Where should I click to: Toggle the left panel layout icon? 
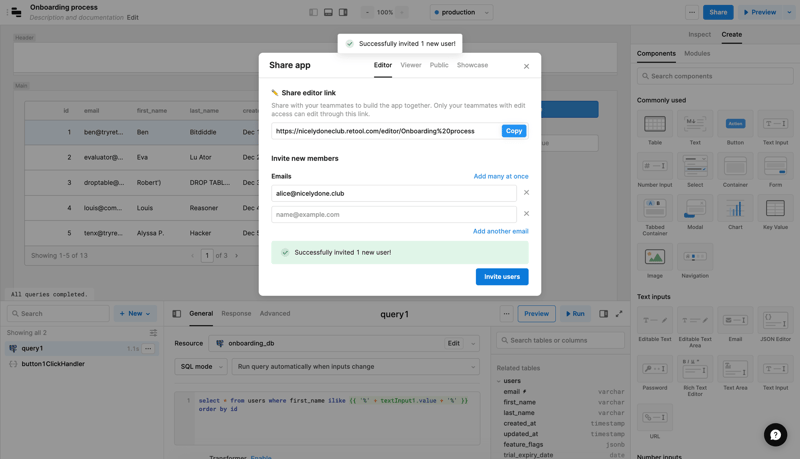313,12
